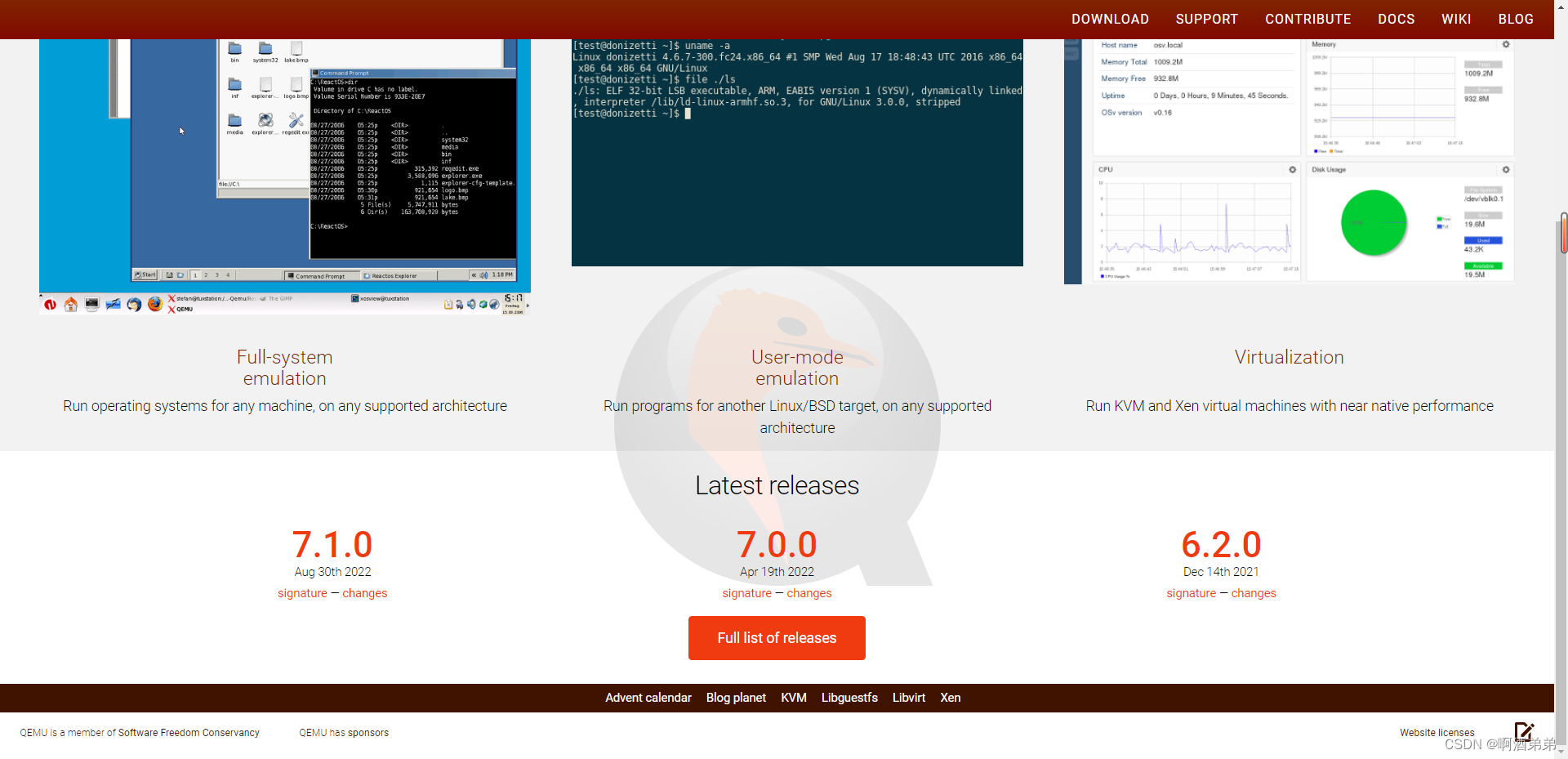Click the 7.0.0 version number
Viewport: 1568px width, 759px height.
[x=777, y=544]
